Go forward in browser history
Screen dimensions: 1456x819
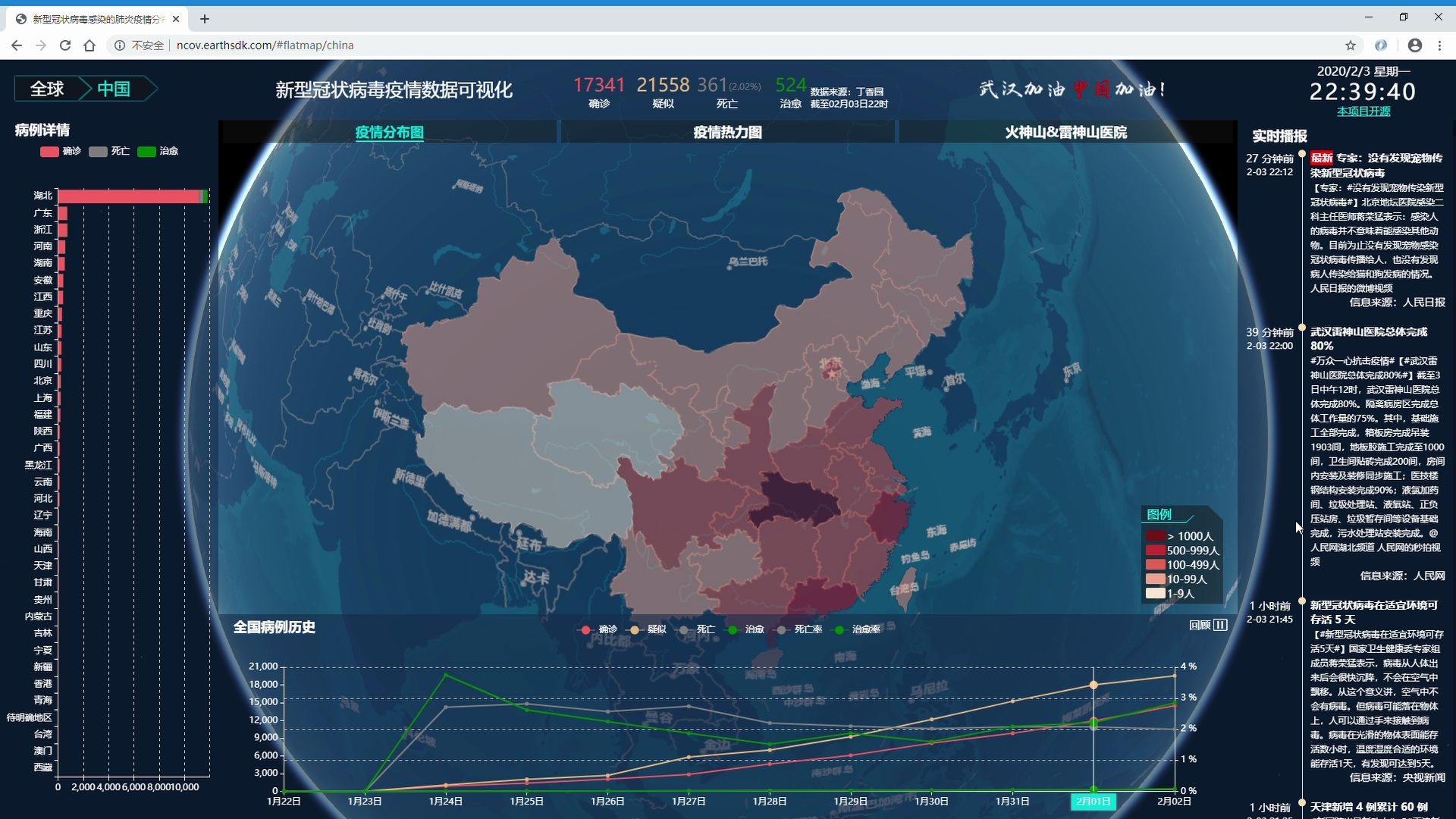click(x=41, y=45)
